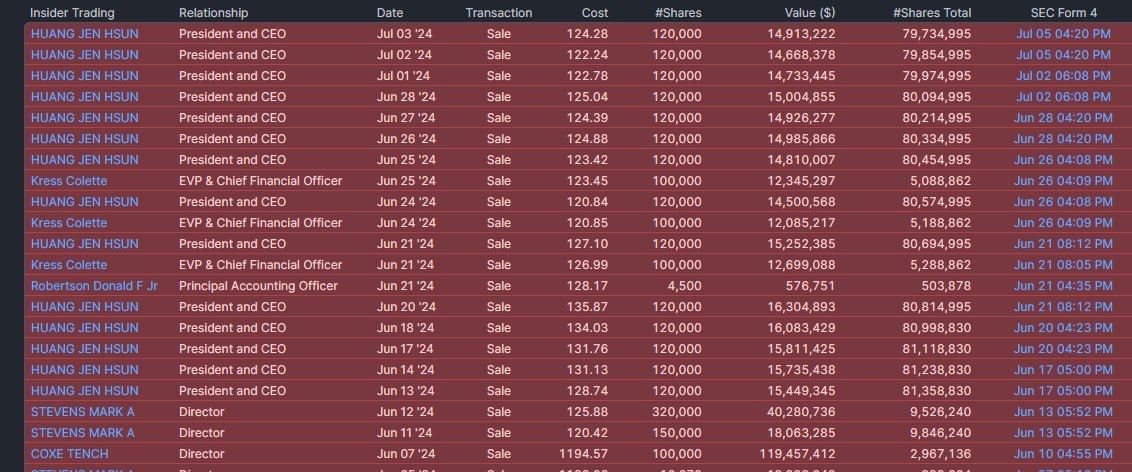Click the Insider Trading column header
Viewport: 1132px width, 472px height.
tap(72, 13)
